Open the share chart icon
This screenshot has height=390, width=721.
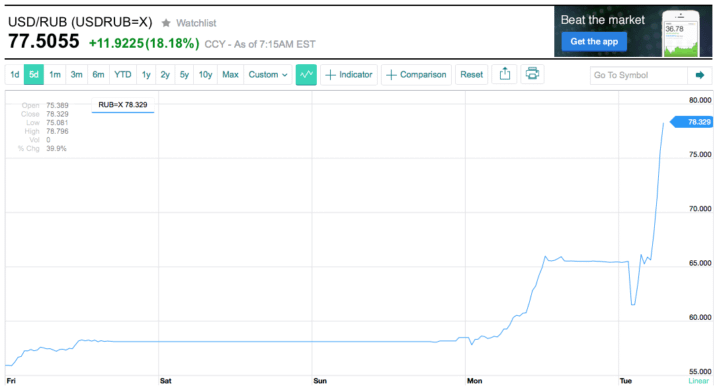click(x=505, y=74)
